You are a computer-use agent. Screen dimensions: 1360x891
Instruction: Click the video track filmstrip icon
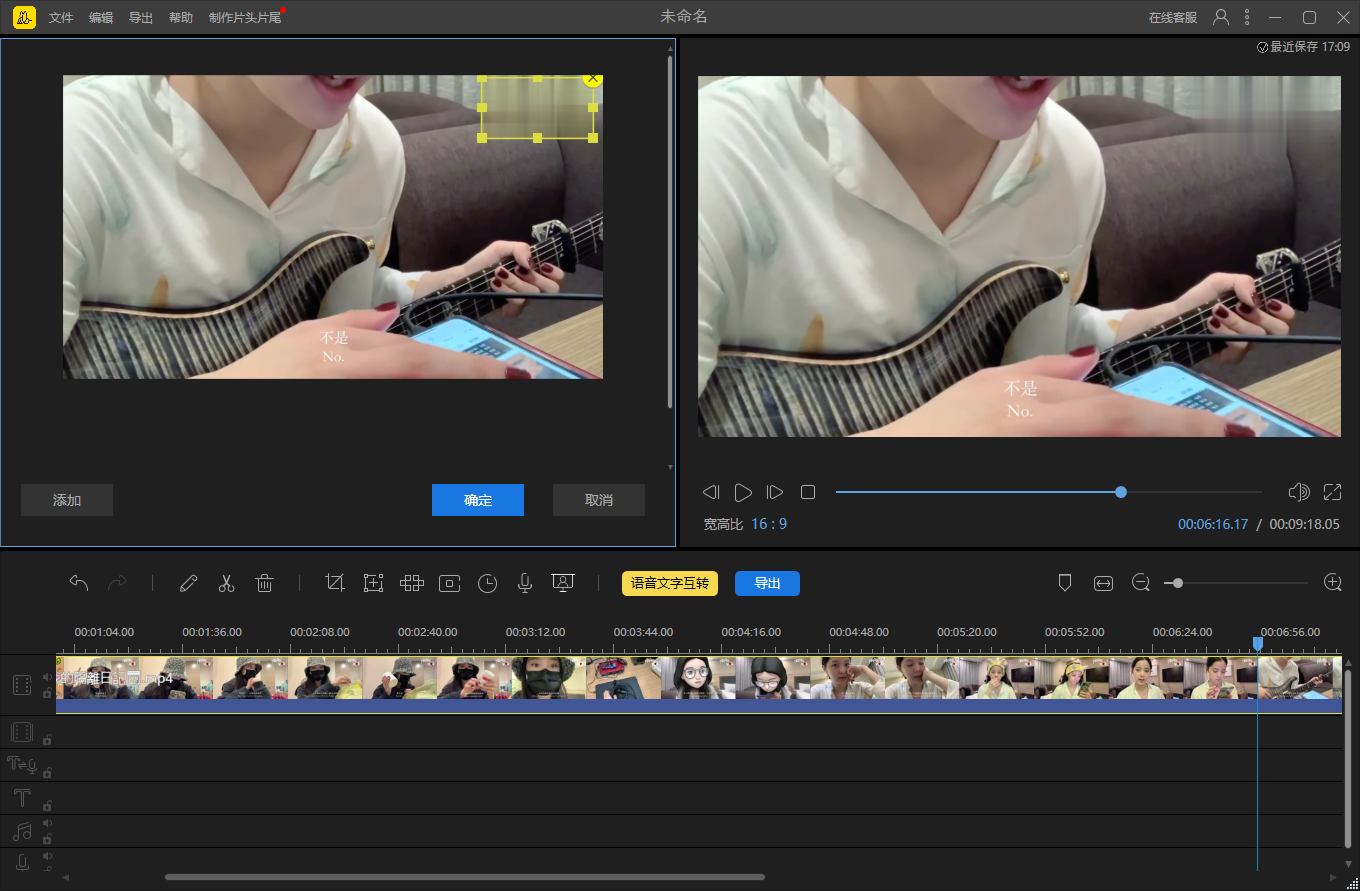tap(22, 685)
